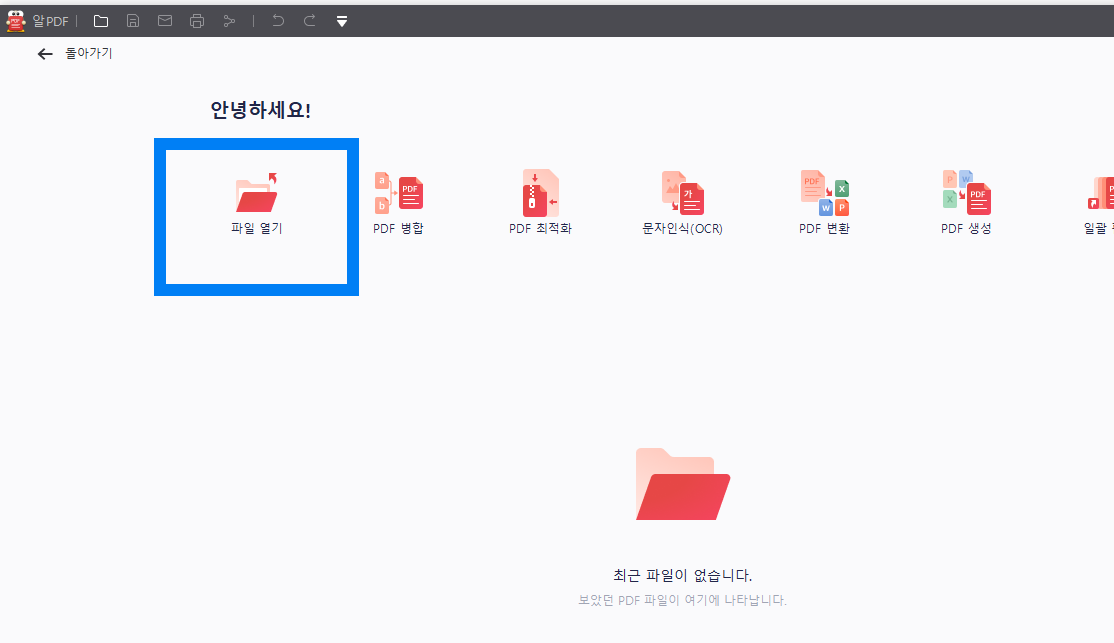Viewport: 1114px width, 643px height.
Task: Click the share icon in the toolbar
Action: (x=229, y=20)
